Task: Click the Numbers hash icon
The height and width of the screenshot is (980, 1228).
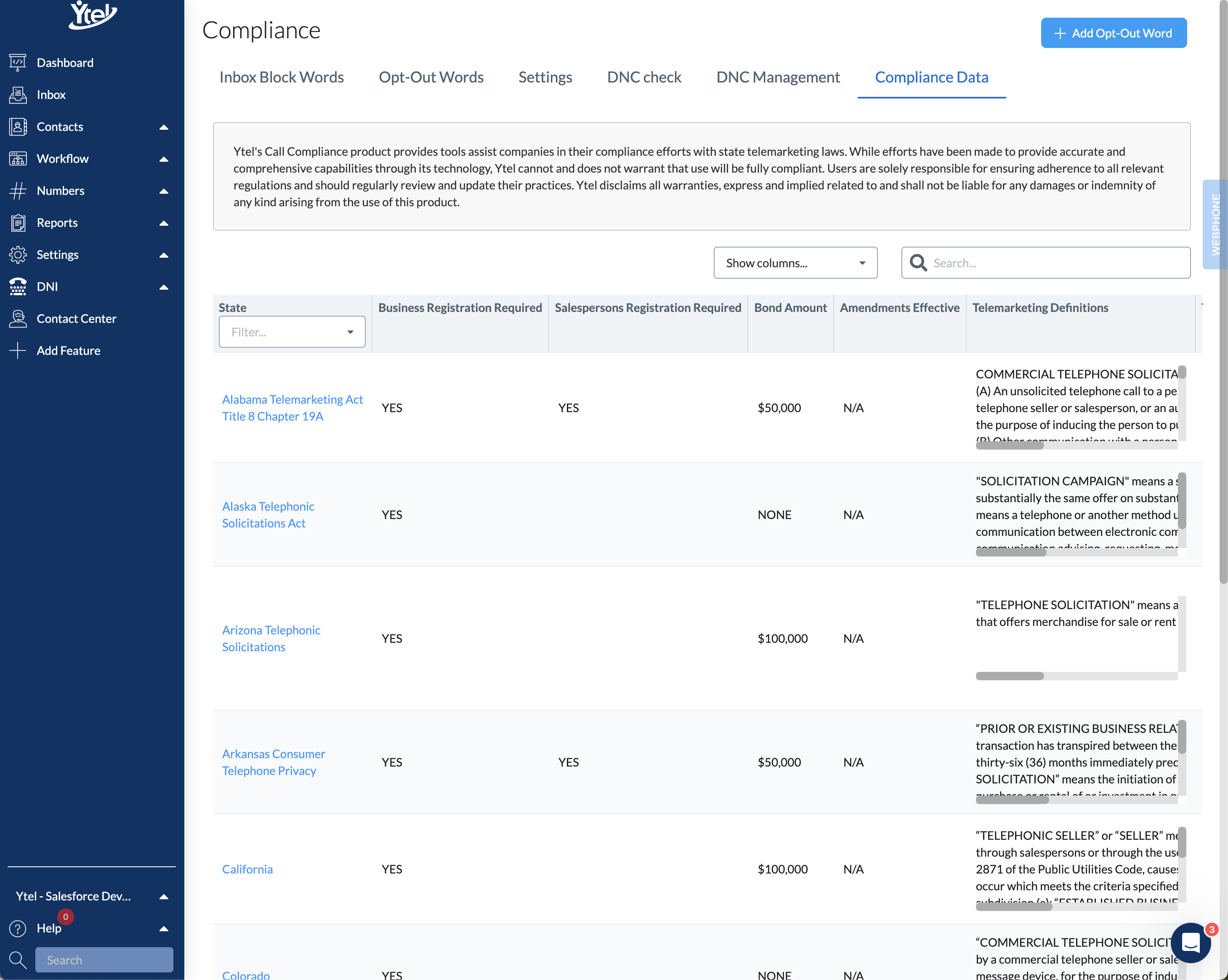Action: [18, 191]
